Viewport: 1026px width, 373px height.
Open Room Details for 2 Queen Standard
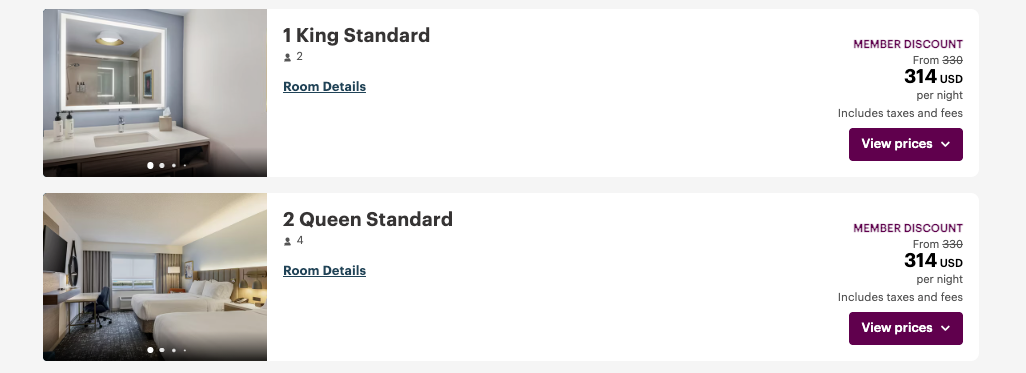325,270
